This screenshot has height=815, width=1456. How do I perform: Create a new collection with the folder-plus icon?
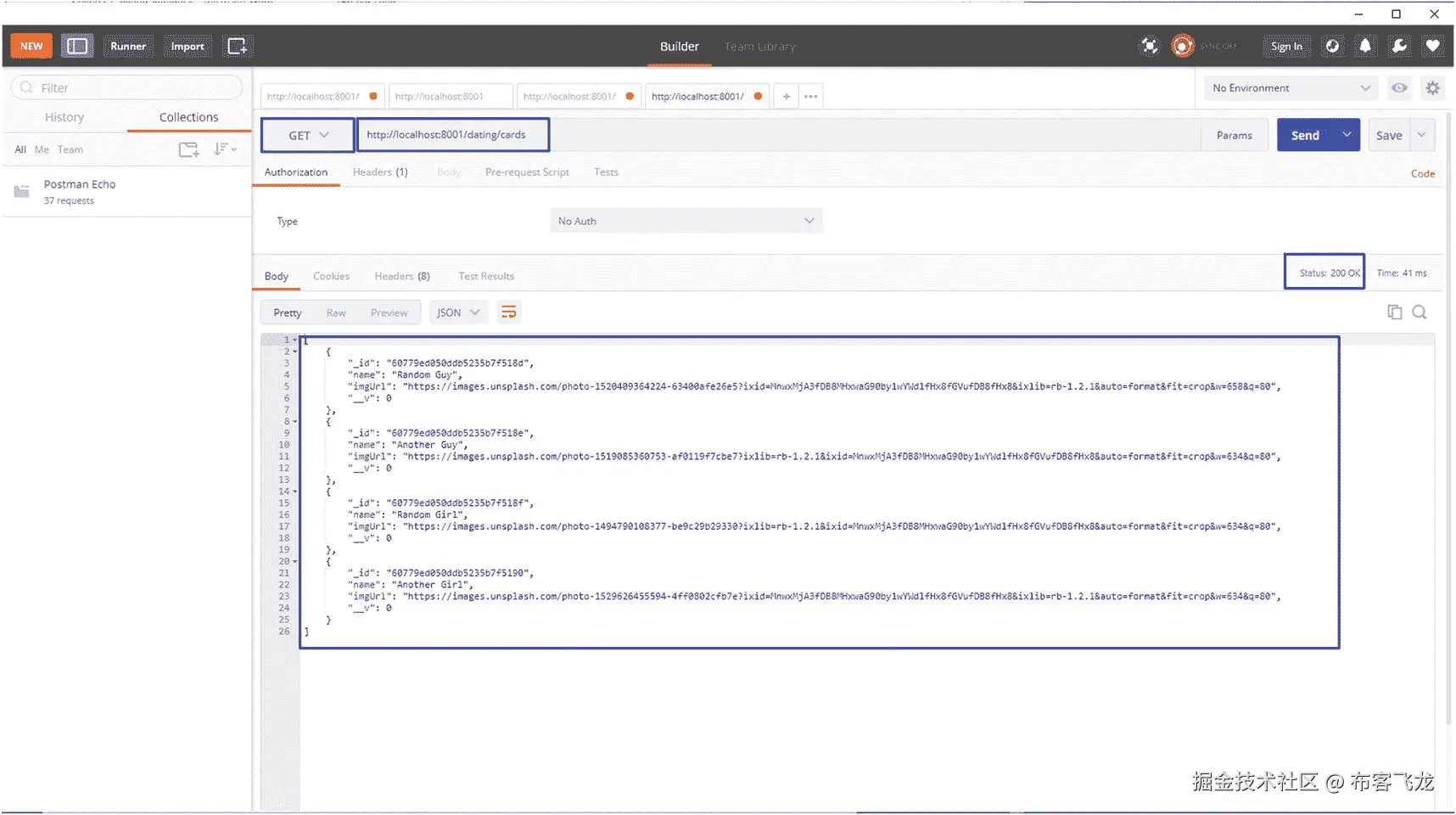pyautogui.click(x=188, y=149)
